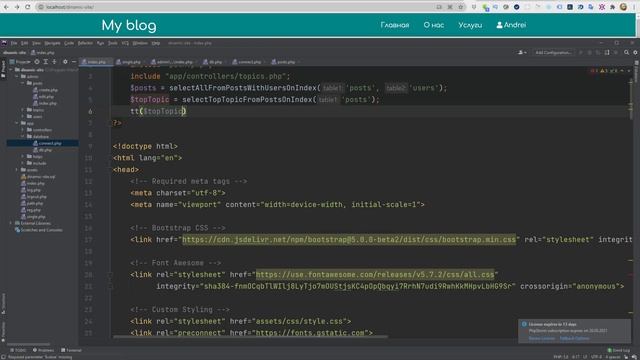The width and height of the screenshot is (640, 360).
Task: Open the Project view dropdown
Action: click(20, 62)
